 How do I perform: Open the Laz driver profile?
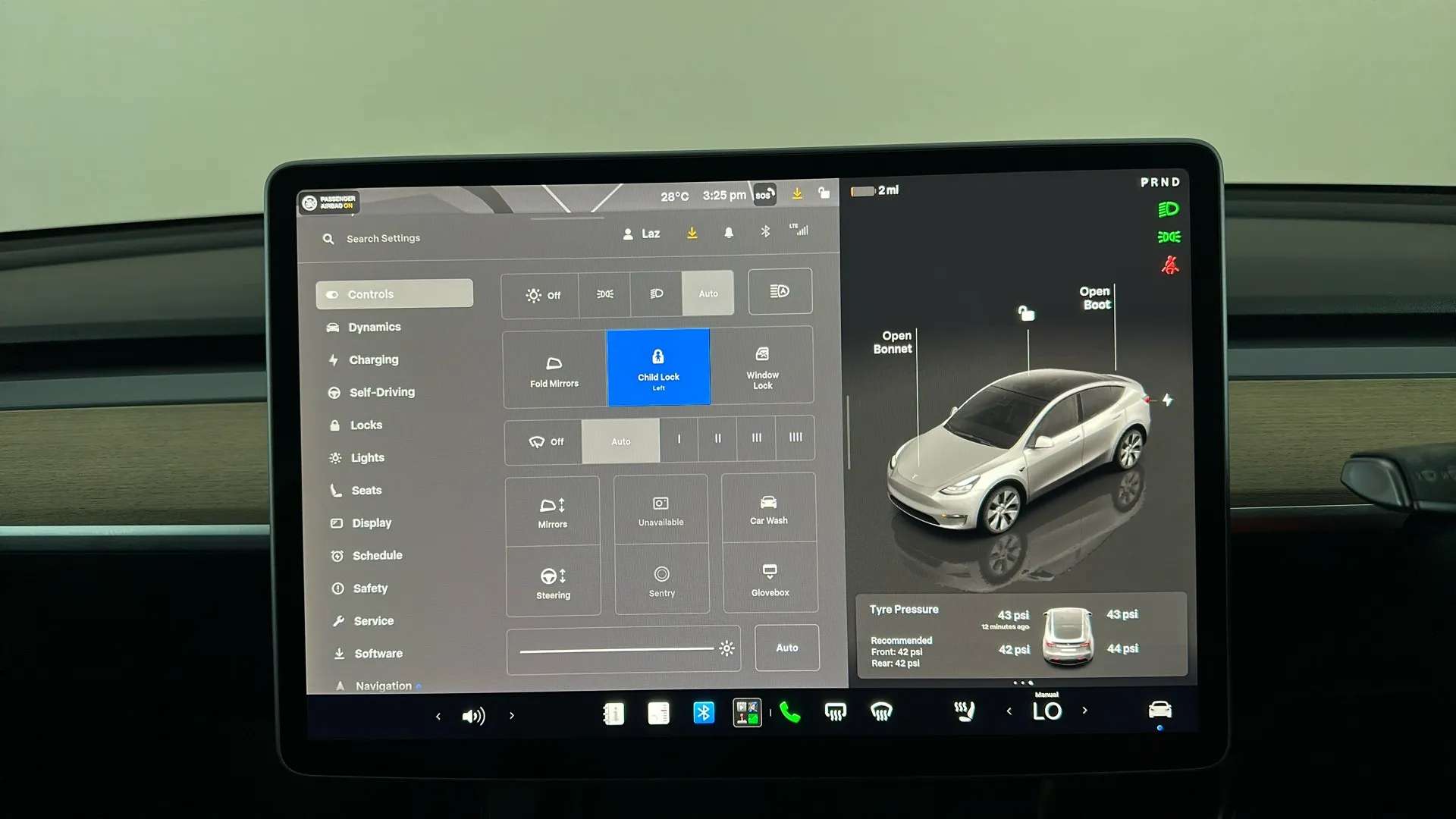(x=642, y=234)
